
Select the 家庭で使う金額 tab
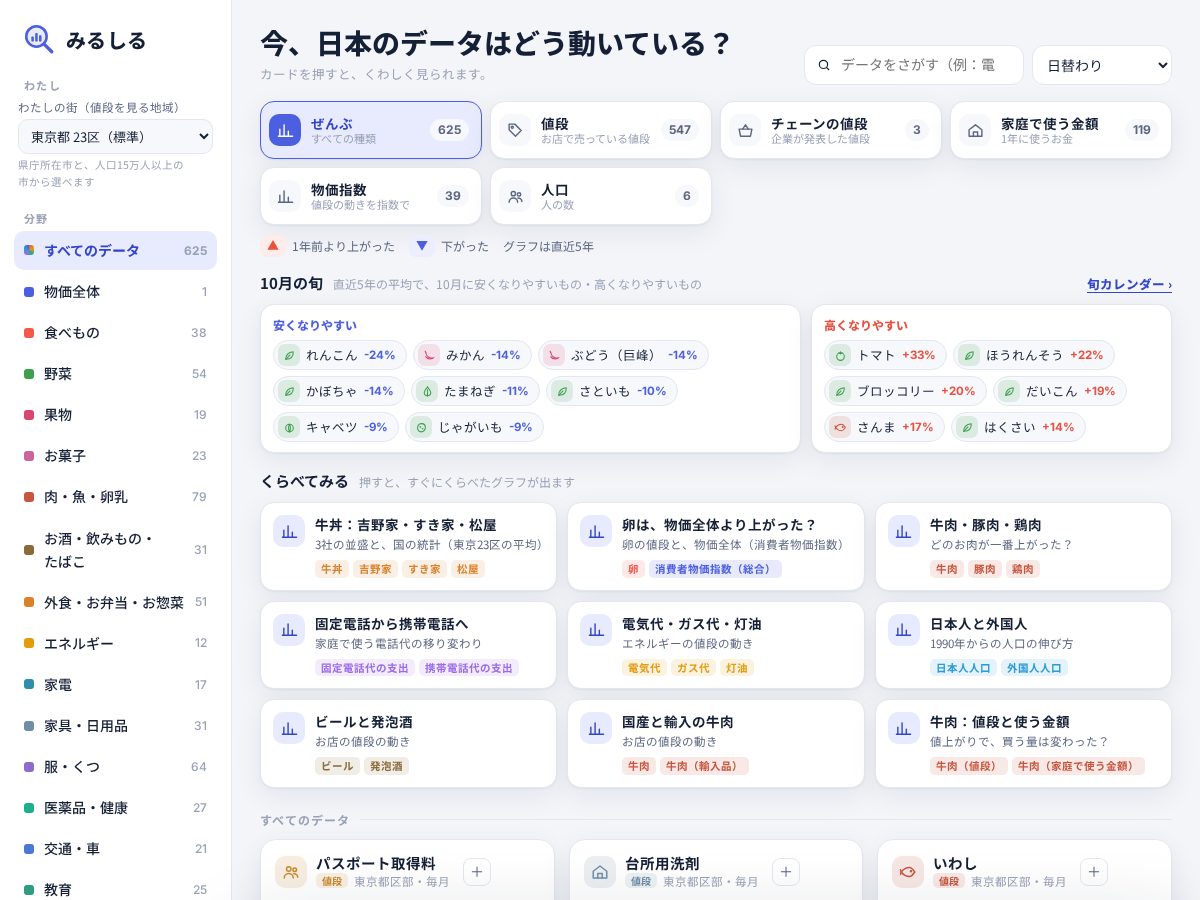point(1061,130)
